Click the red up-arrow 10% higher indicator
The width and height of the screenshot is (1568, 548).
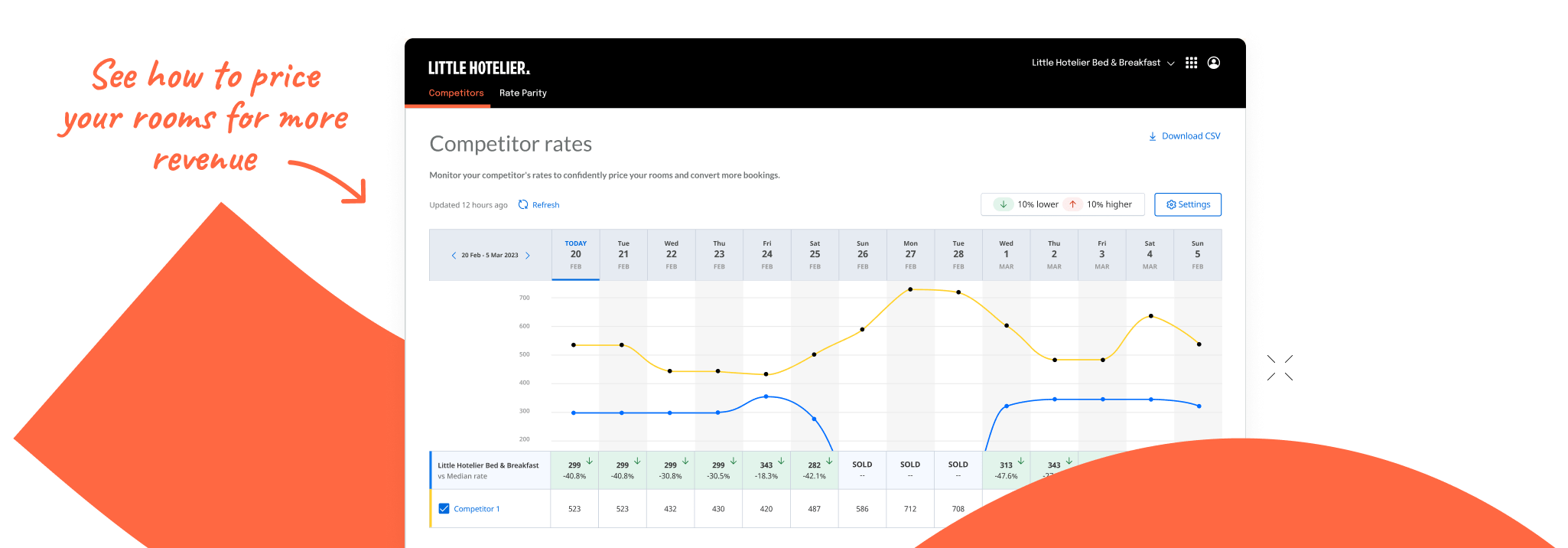[1072, 204]
